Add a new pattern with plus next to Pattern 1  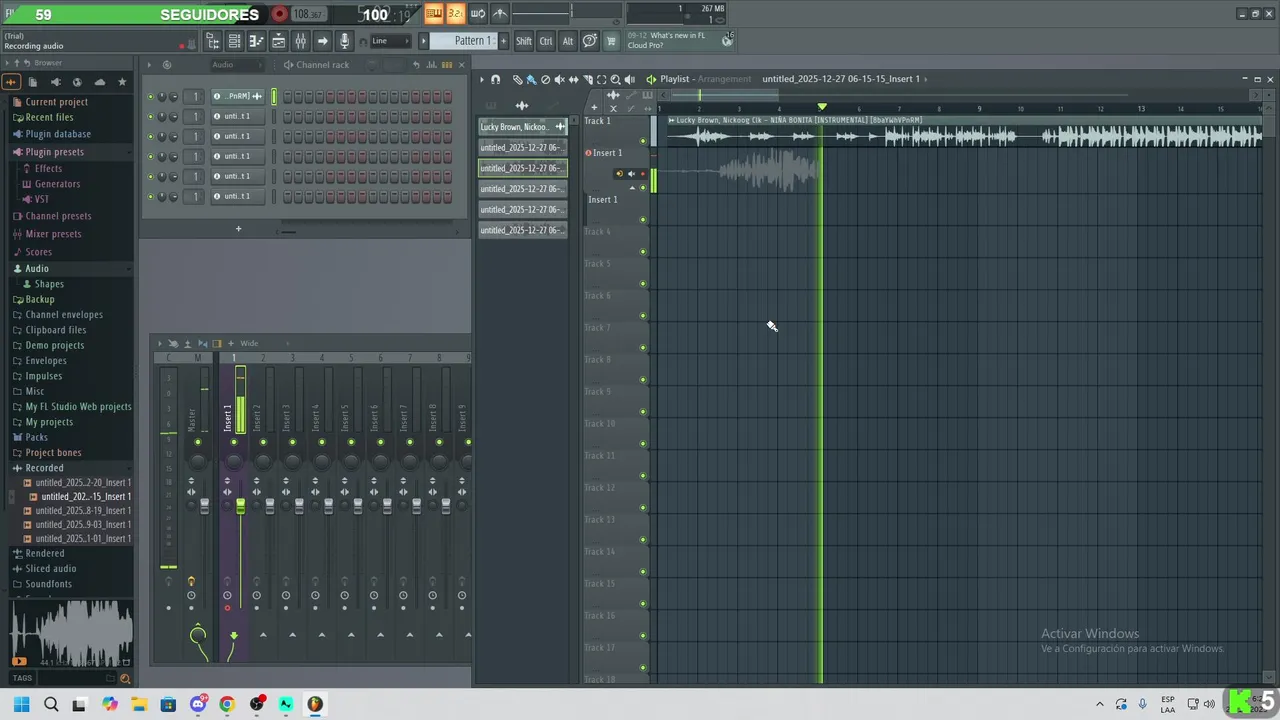[x=503, y=41]
